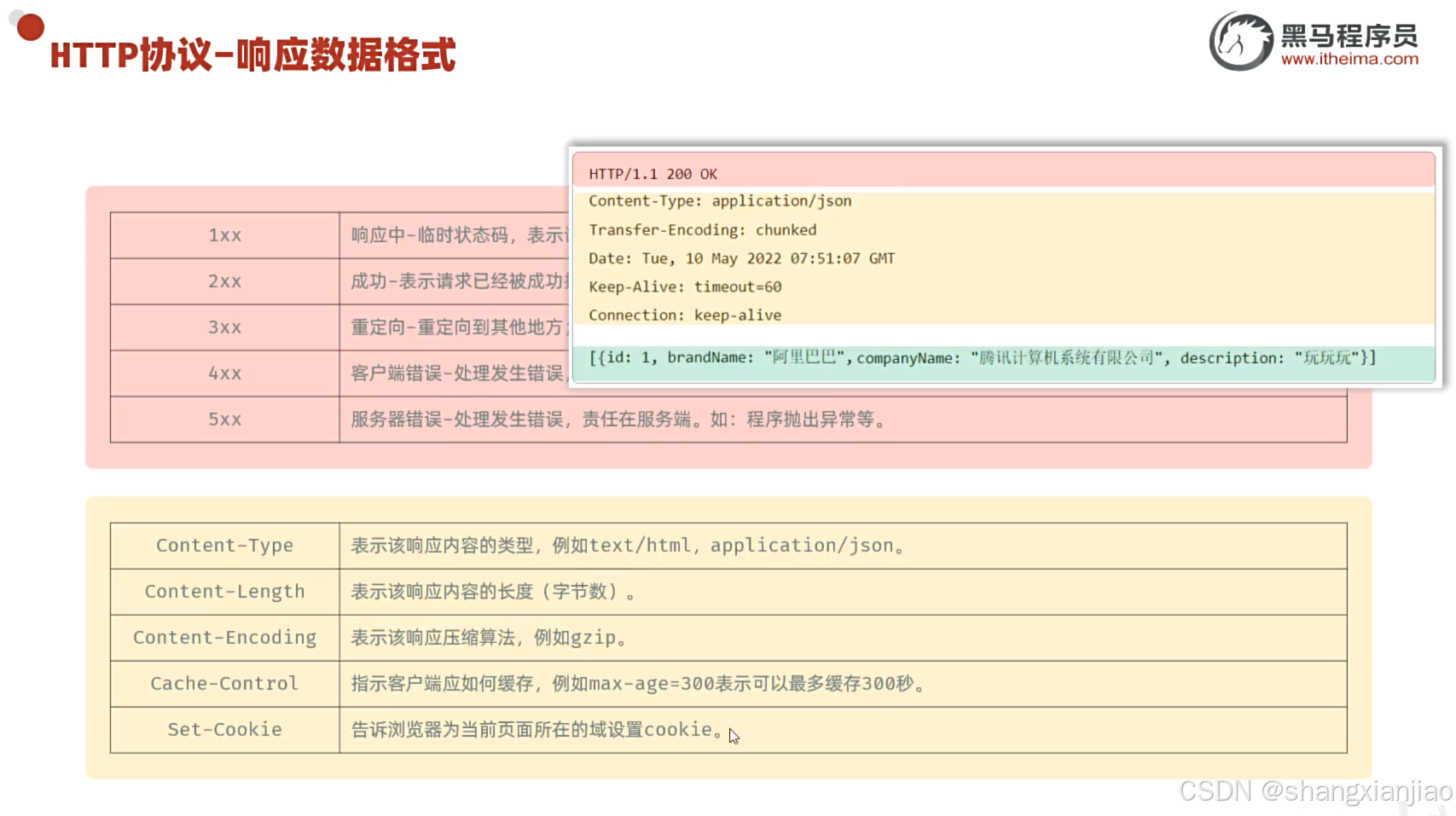The height and width of the screenshot is (816, 1456).
Task: Open the www.itheima.com link
Action: pos(1349,59)
